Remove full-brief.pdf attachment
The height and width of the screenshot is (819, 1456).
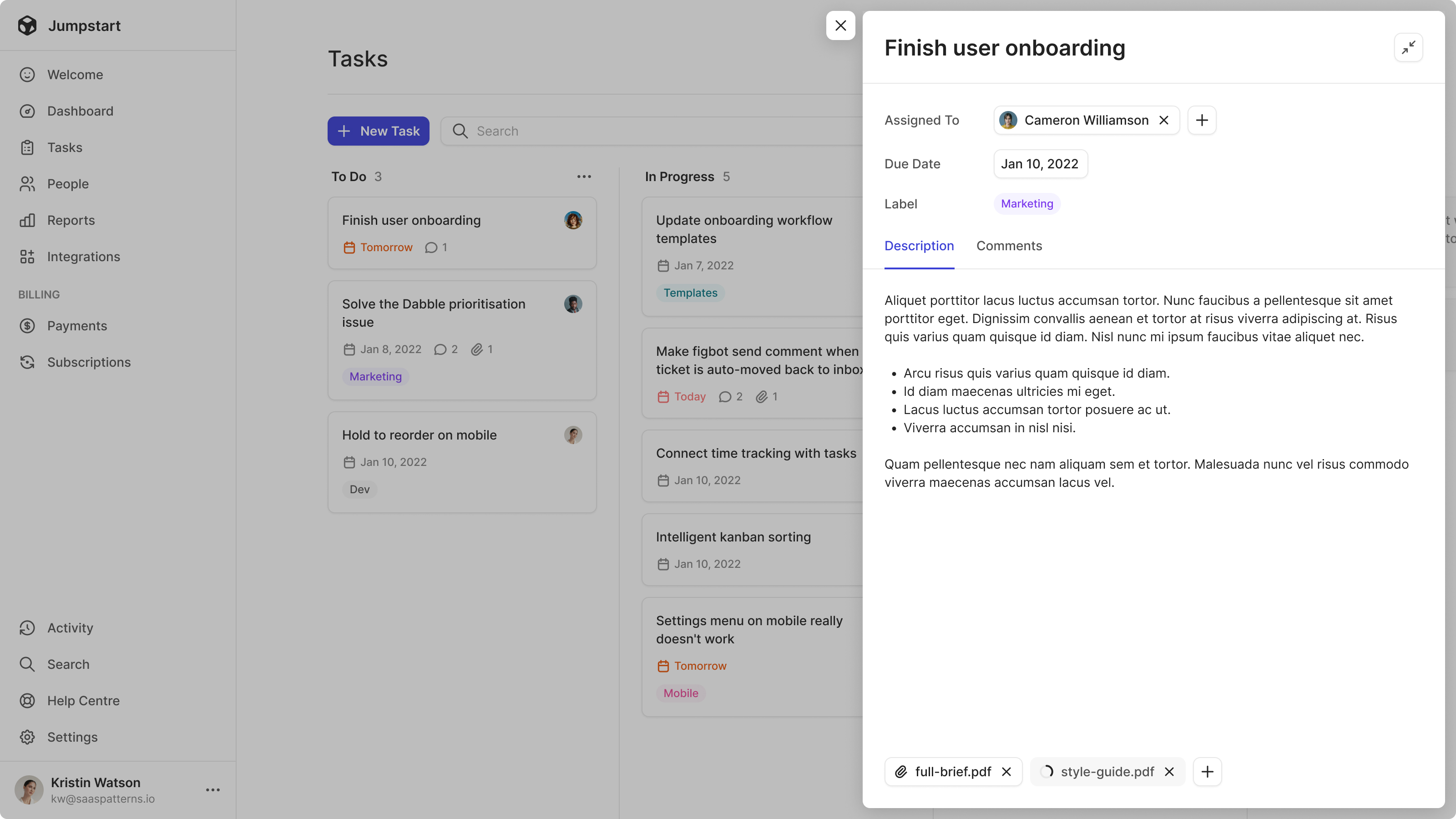(x=1007, y=772)
